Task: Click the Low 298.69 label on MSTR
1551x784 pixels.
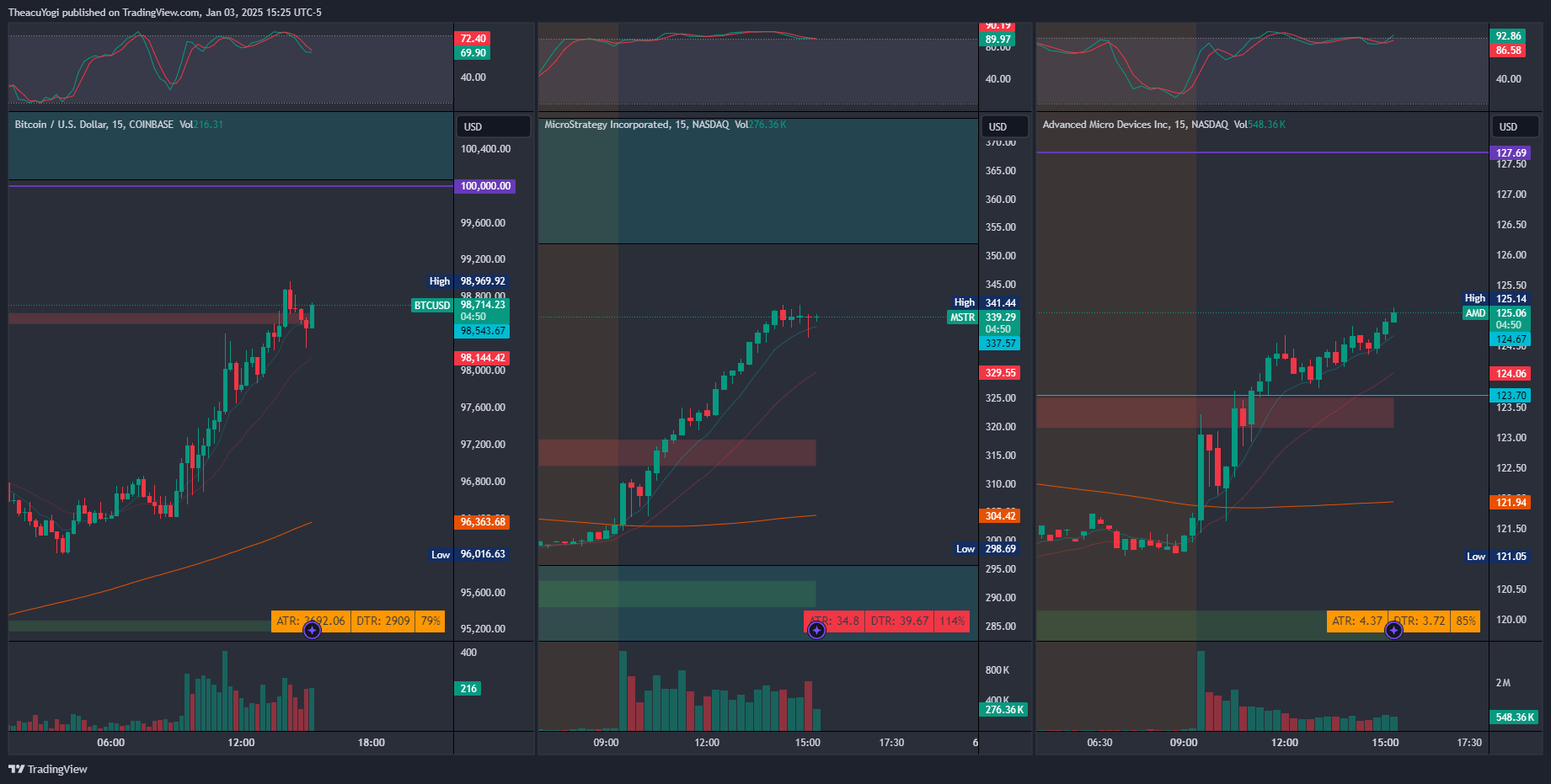Action: coord(987,549)
